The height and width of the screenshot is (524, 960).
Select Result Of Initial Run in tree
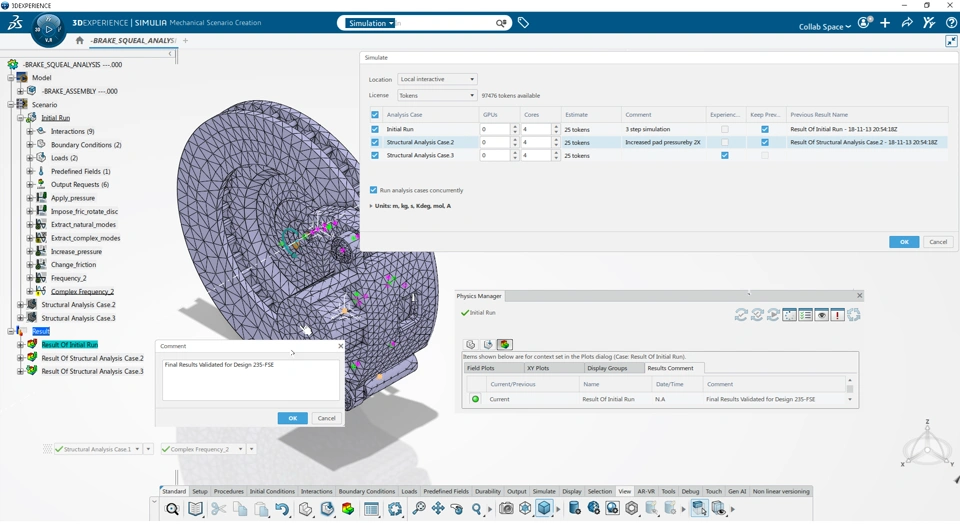tap(70, 345)
